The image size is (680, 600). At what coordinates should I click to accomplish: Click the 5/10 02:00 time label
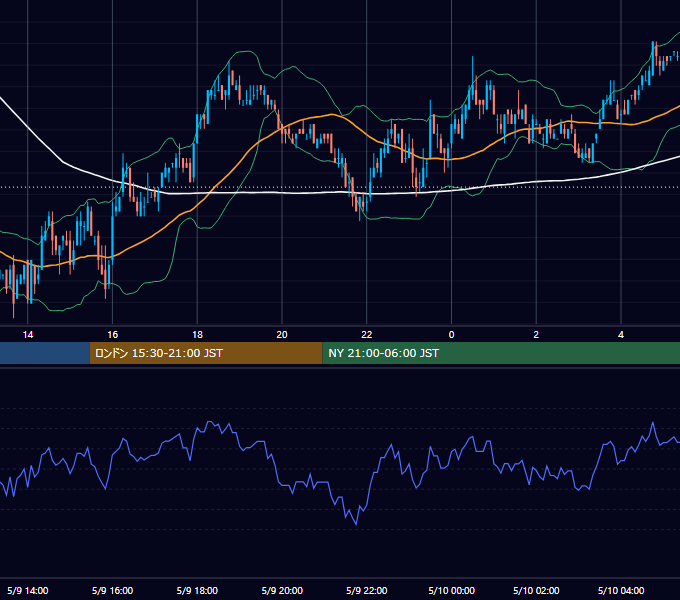coord(536,590)
